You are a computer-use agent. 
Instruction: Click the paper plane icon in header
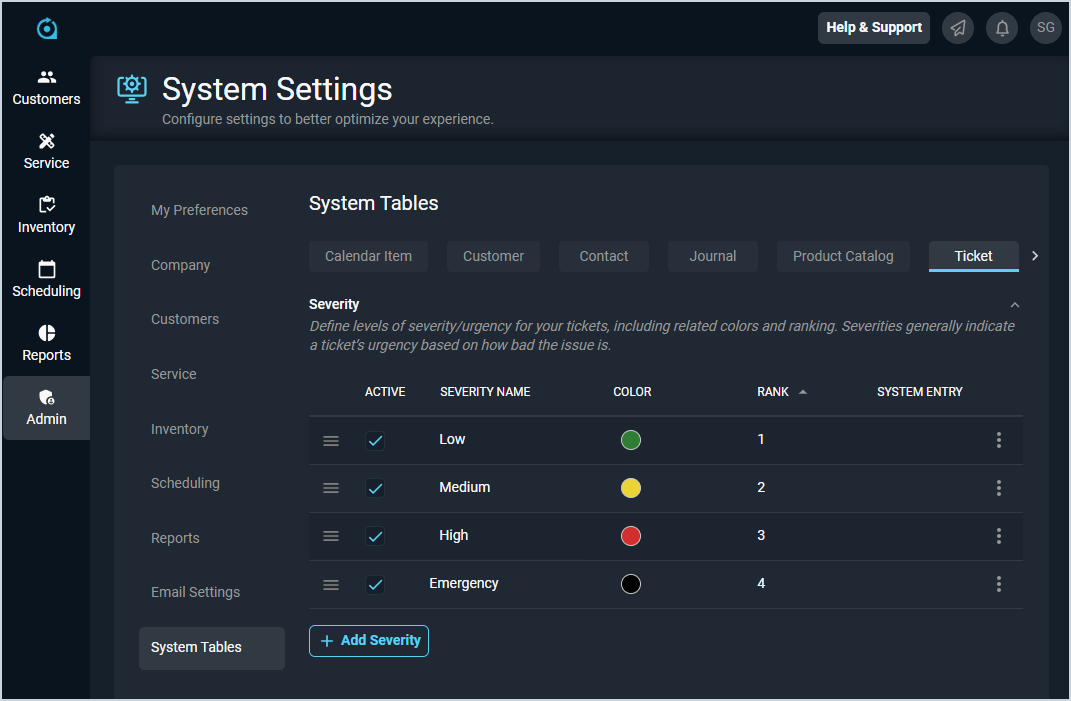coord(958,28)
